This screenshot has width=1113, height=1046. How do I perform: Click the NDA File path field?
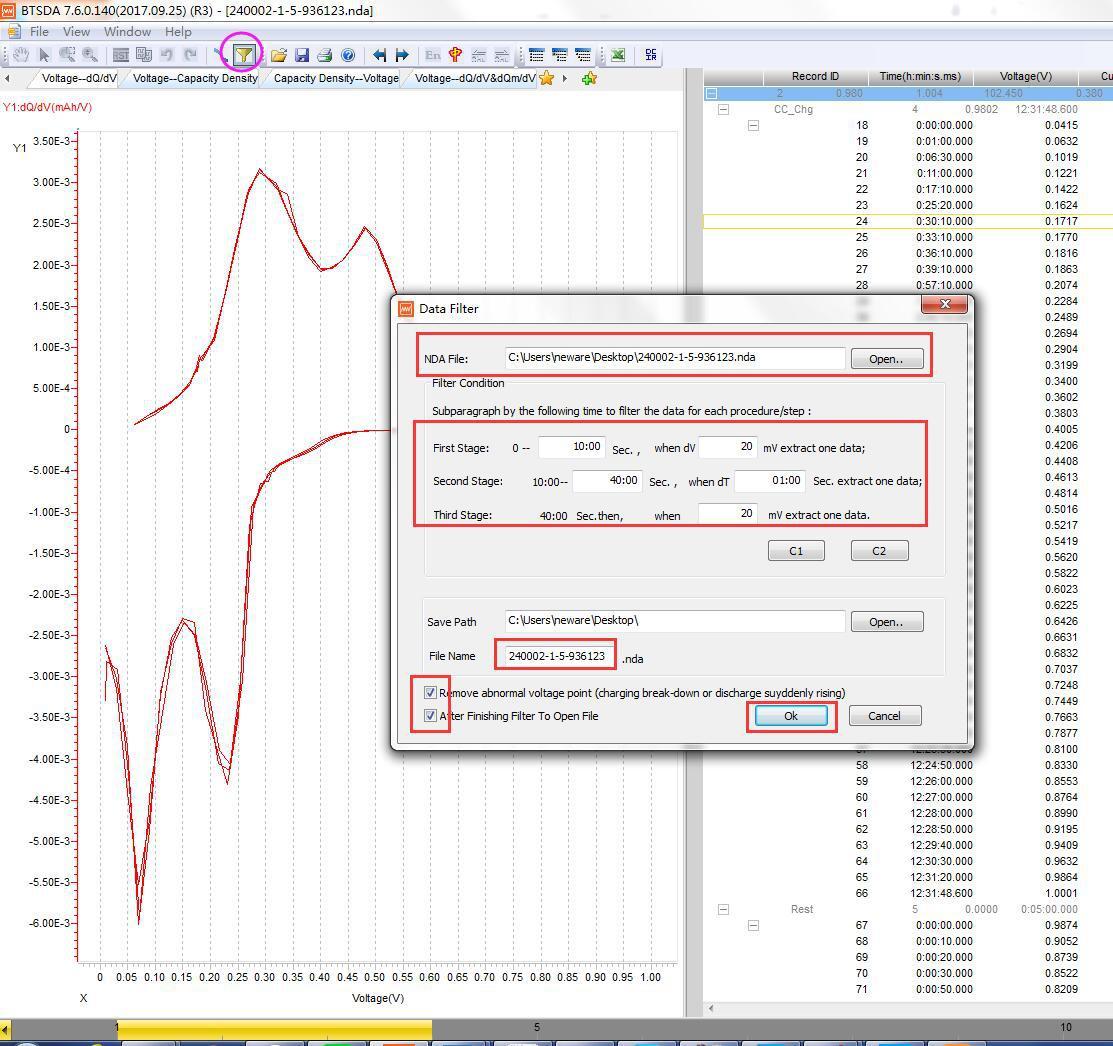pyautogui.click(x=674, y=358)
